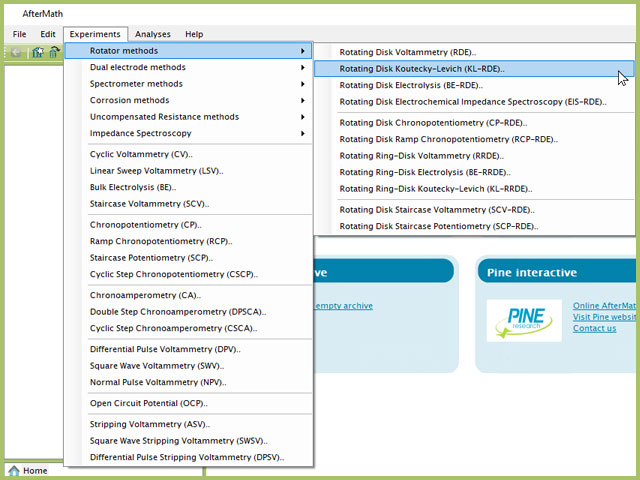The width and height of the screenshot is (640, 480).
Task: Choose Rotating Disk Voltammetry (RDE)
Action: click(474, 52)
